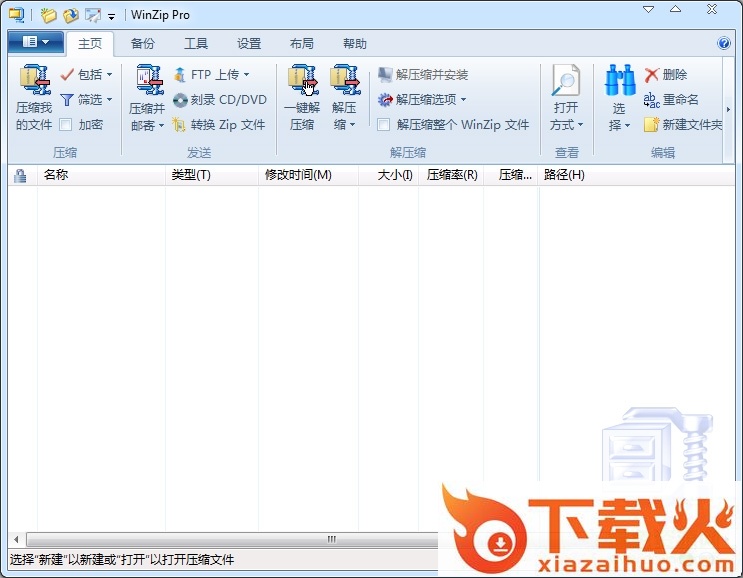
Task: Switch to the 设置 tab
Action: coord(249,44)
